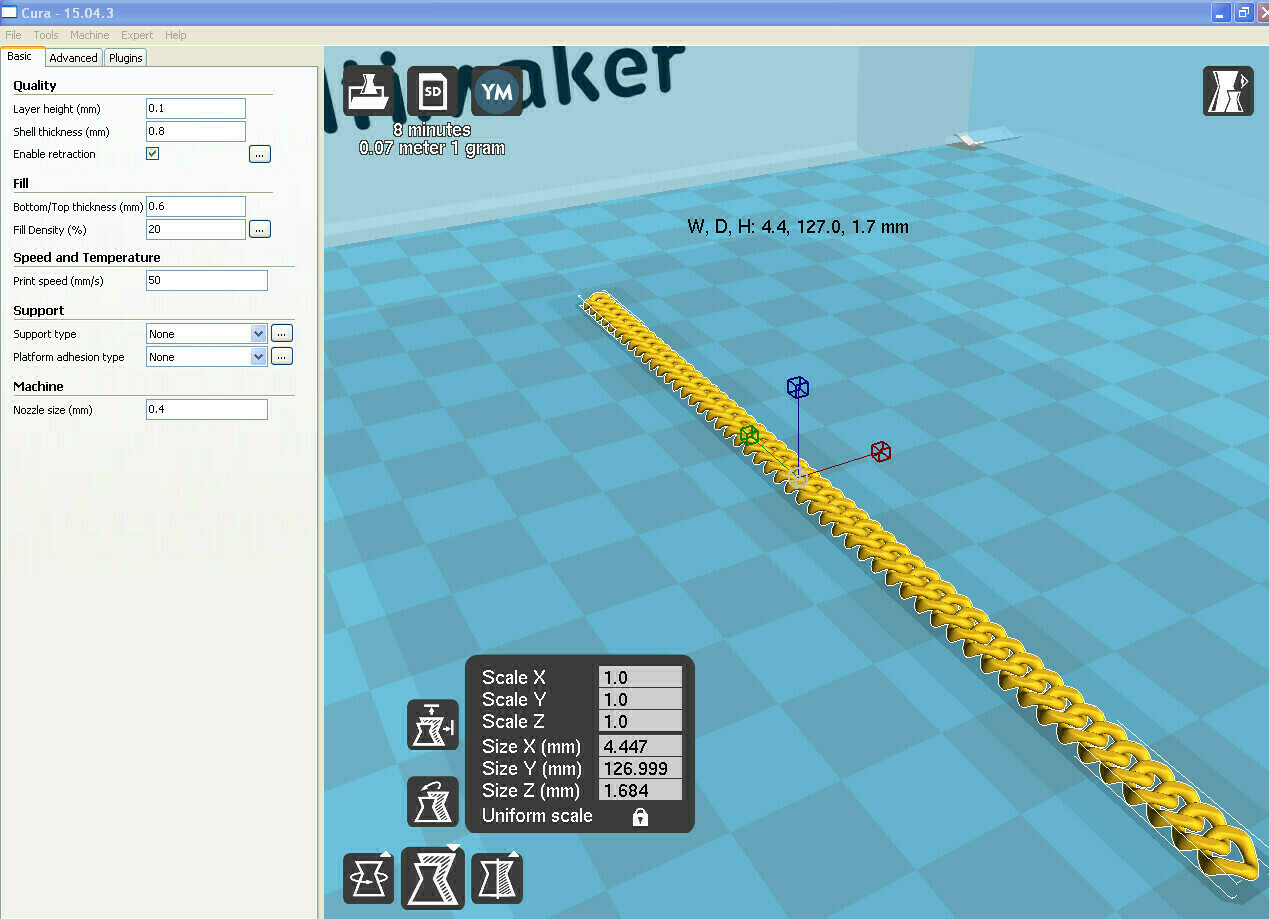This screenshot has height=919, width=1269.
Task: Click the Scale X value field
Action: pyautogui.click(x=640, y=677)
